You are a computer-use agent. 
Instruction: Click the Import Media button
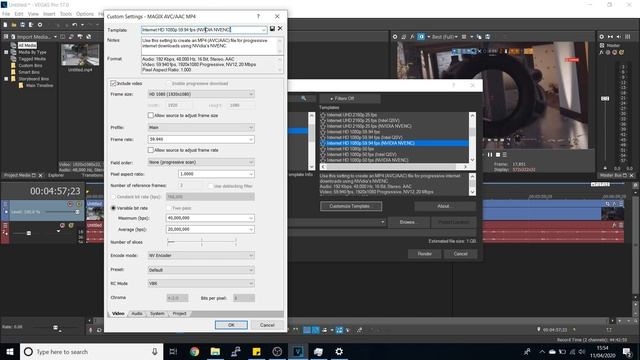click(x=33, y=37)
